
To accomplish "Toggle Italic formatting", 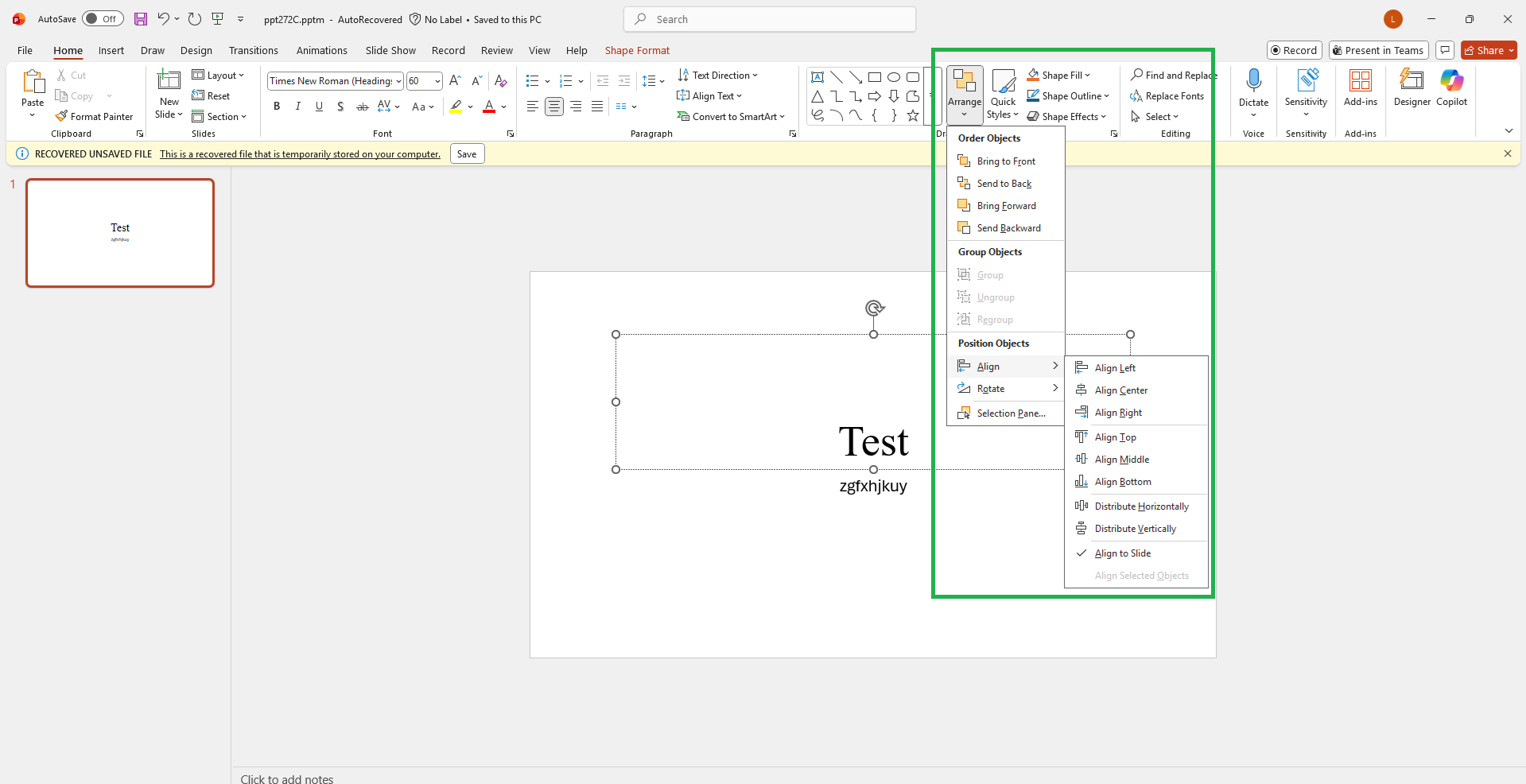I will pos(298,107).
